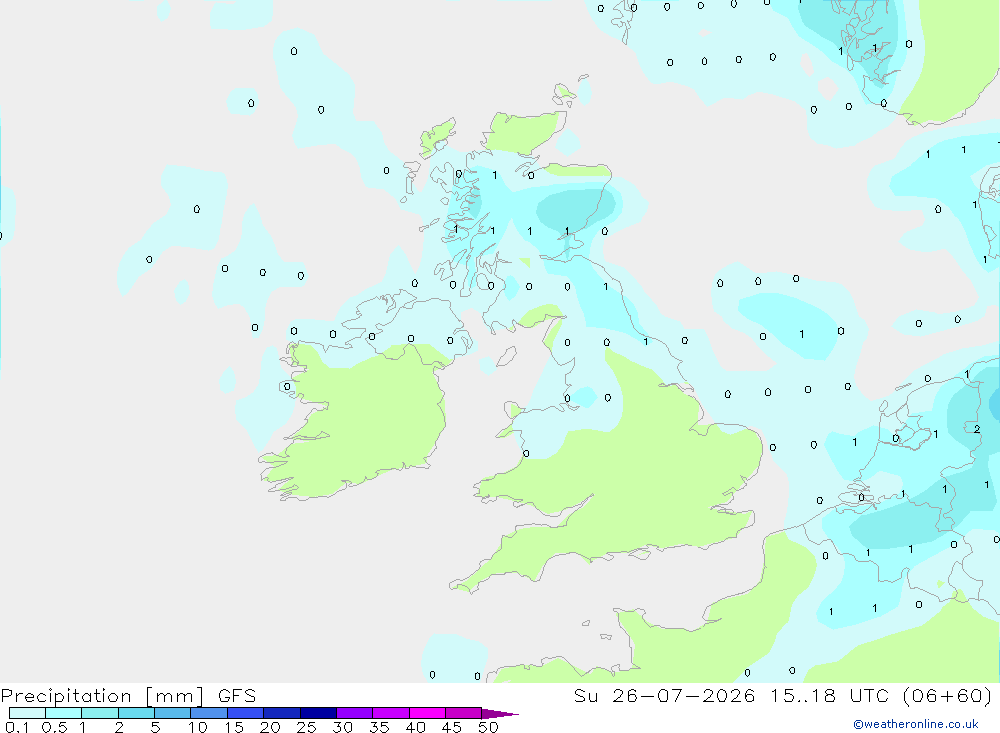Image resolution: width=1000 pixels, height=733 pixels.
Task: Click the '40' legend label
Action: coord(416,727)
